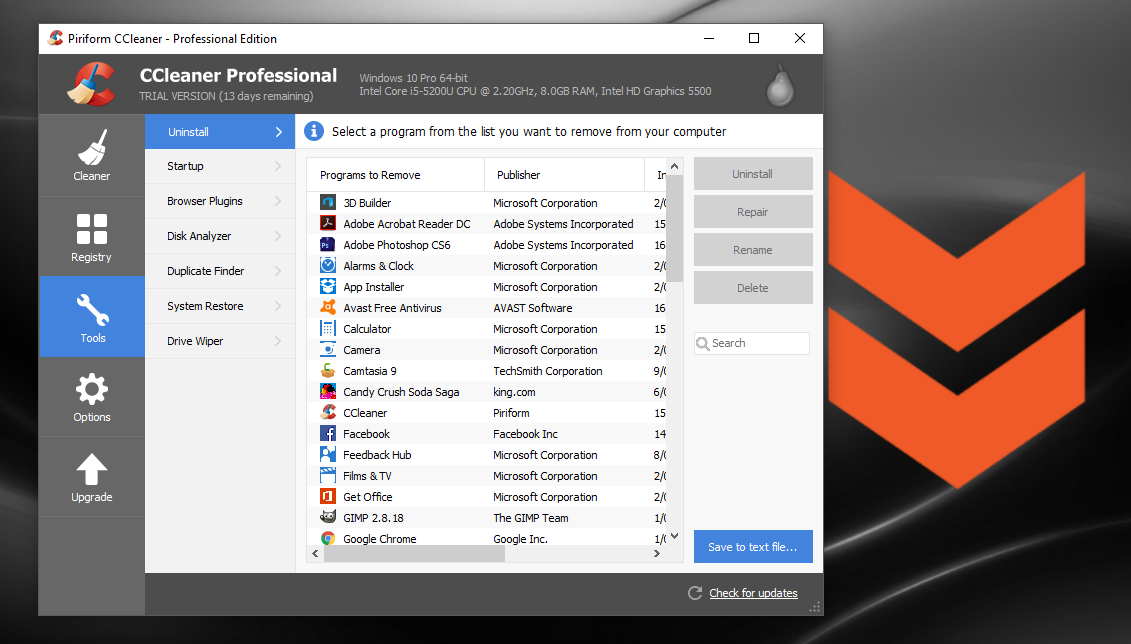Select the Camtasia 9 icon
The height and width of the screenshot is (644, 1131).
tap(327, 371)
